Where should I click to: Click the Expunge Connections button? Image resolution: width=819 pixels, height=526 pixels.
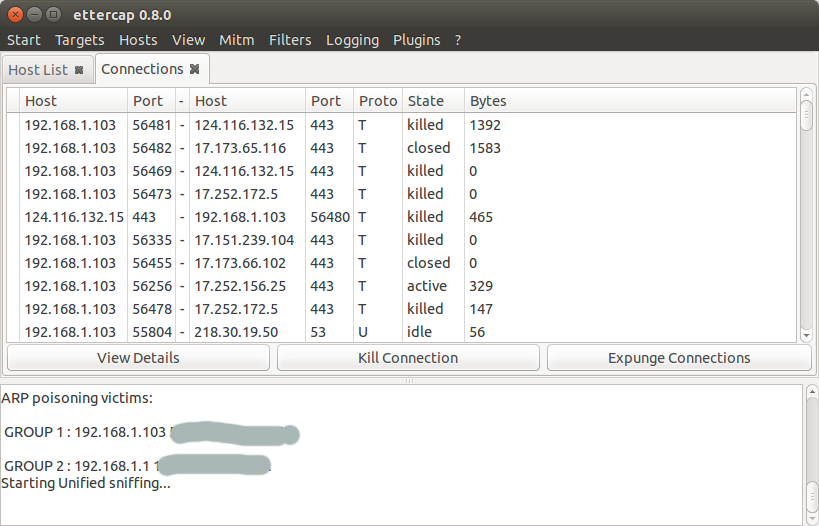pos(679,358)
